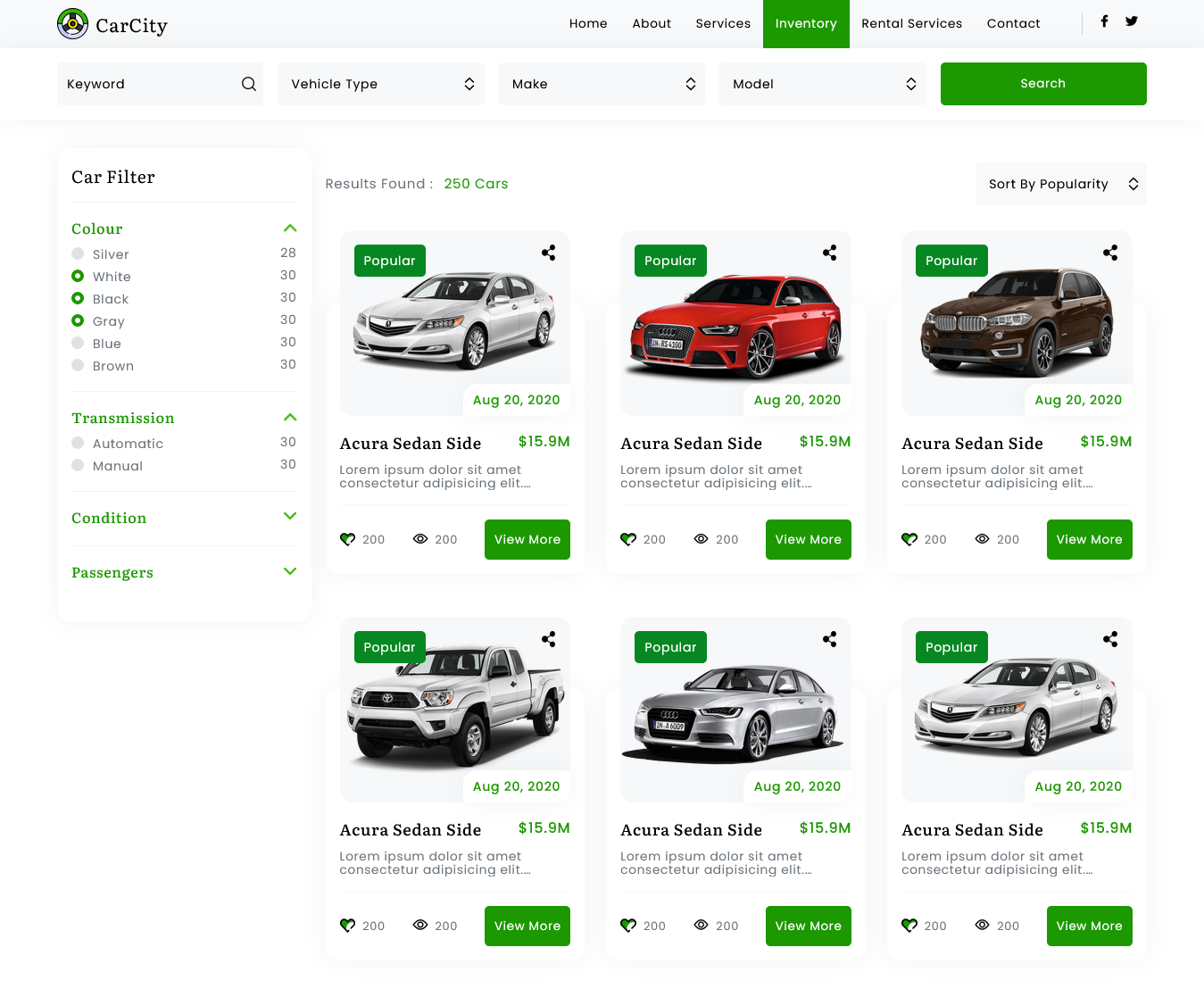Open the Services menu item

click(x=723, y=23)
